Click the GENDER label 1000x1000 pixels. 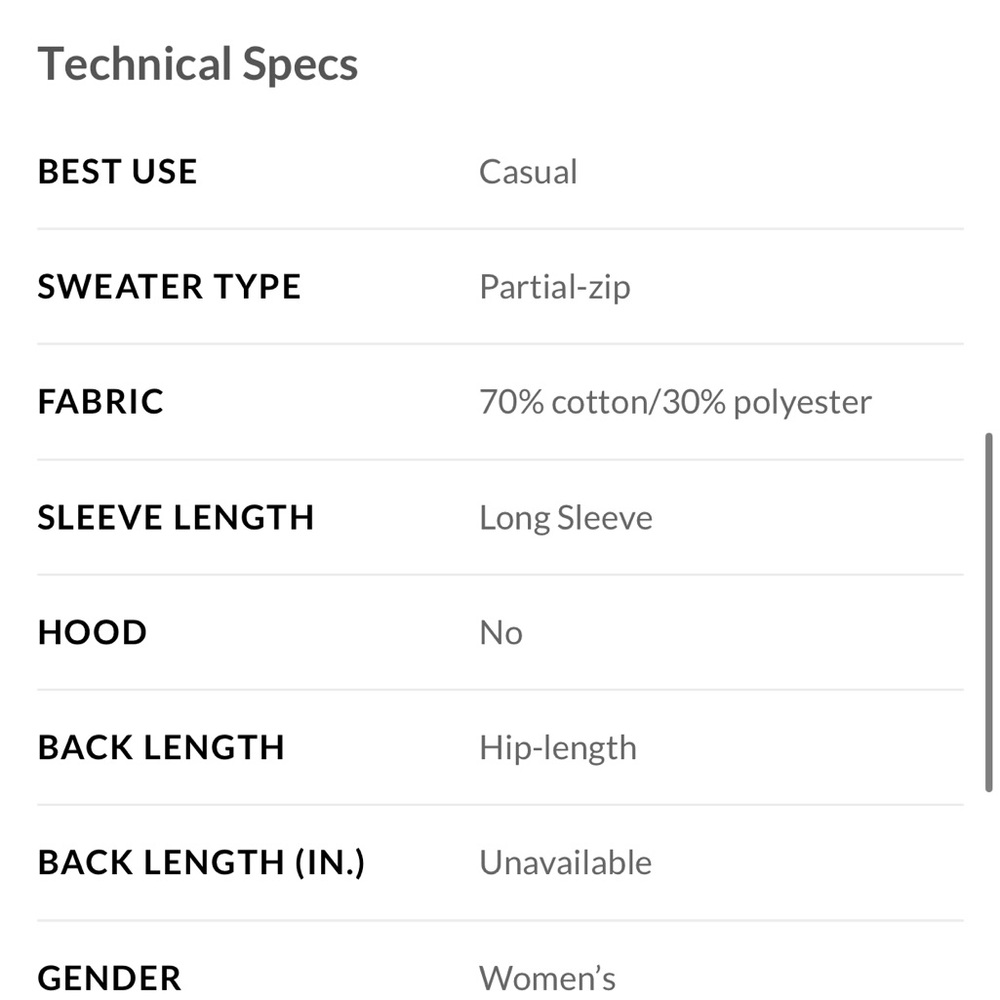click(x=109, y=977)
